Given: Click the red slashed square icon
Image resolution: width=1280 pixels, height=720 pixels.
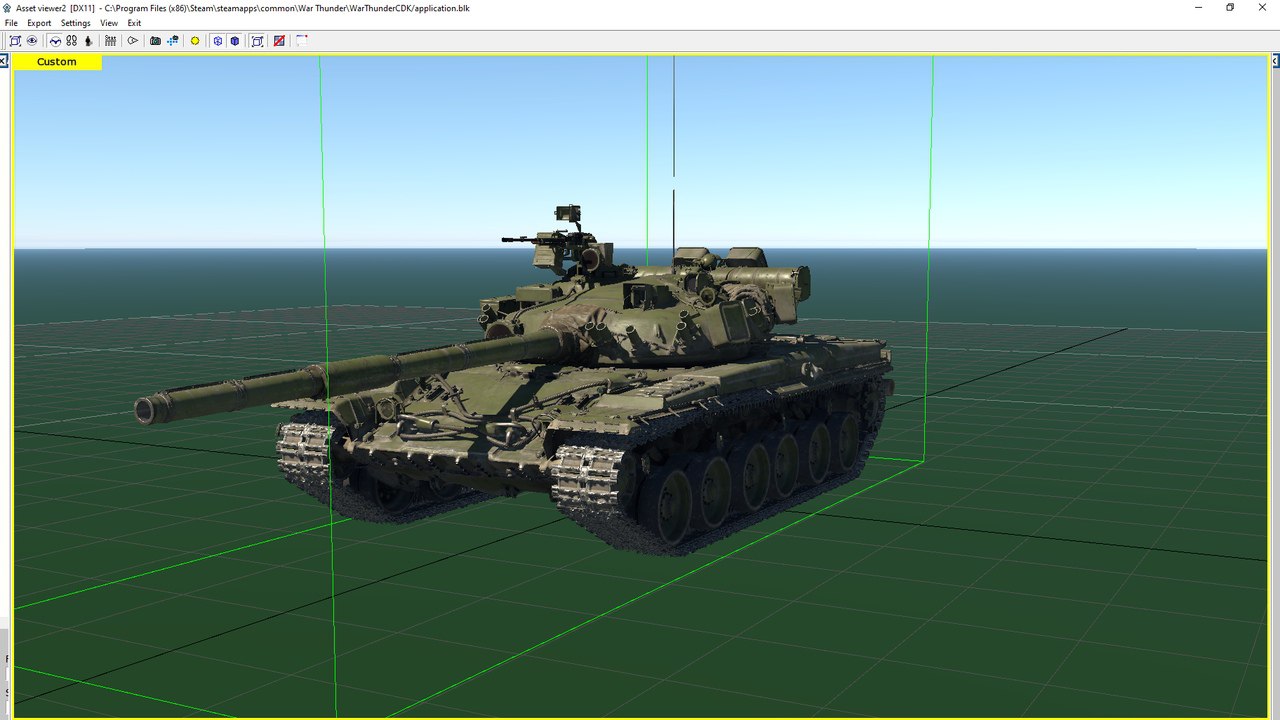Looking at the screenshot, I should [279, 41].
